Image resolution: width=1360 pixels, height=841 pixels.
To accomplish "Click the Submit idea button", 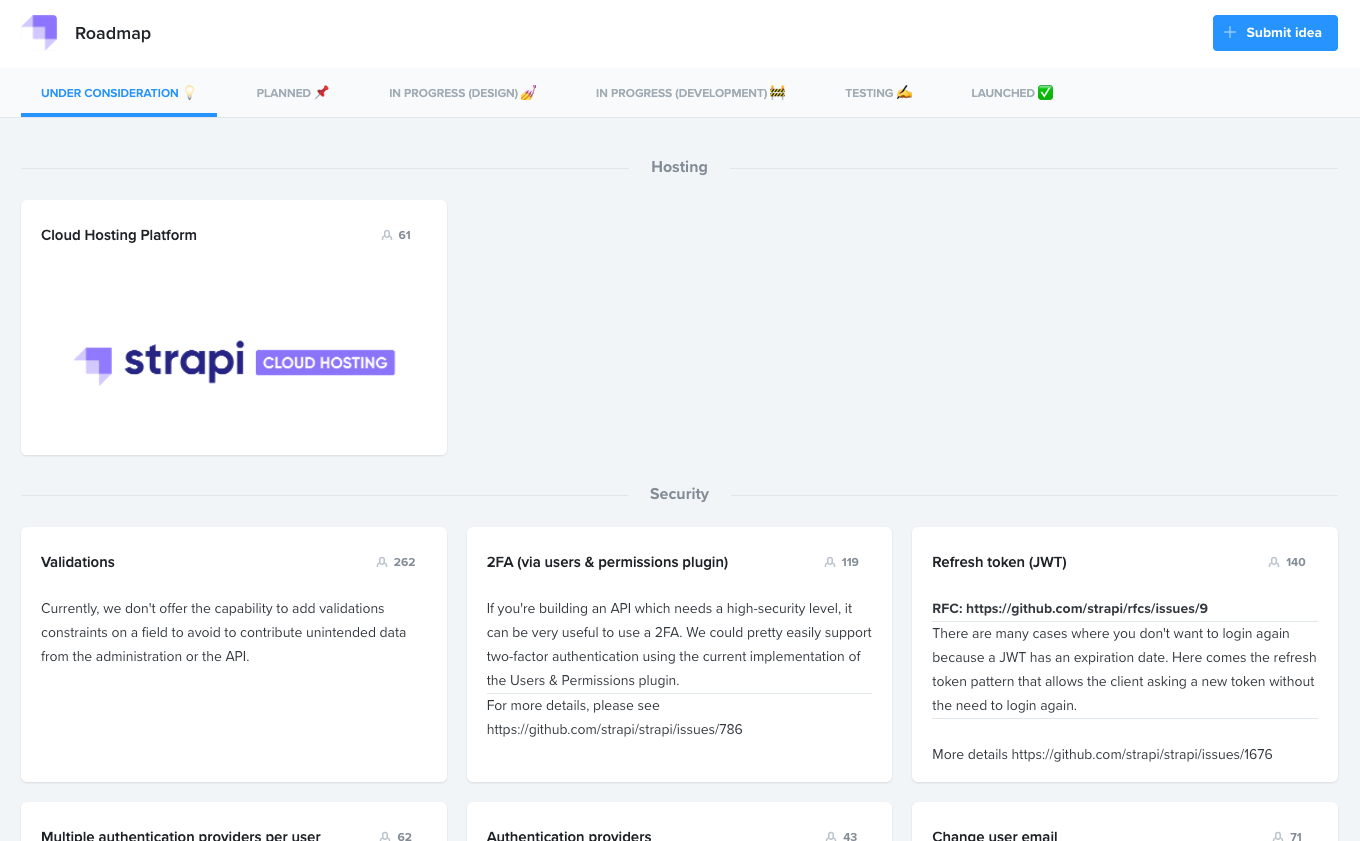I will (1275, 33).
